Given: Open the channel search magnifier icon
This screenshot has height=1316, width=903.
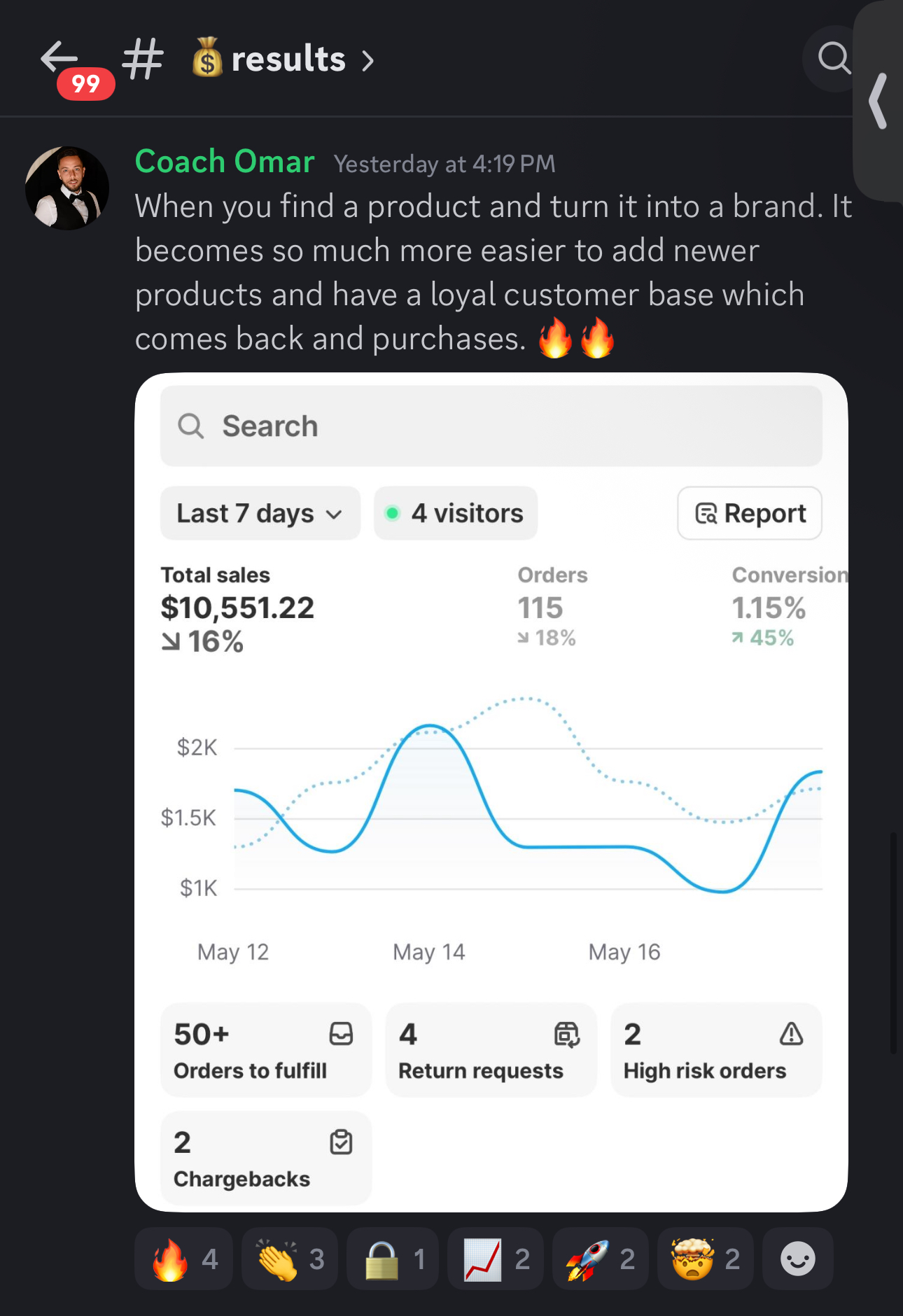Looking at the screenshot, I should 834,58.
